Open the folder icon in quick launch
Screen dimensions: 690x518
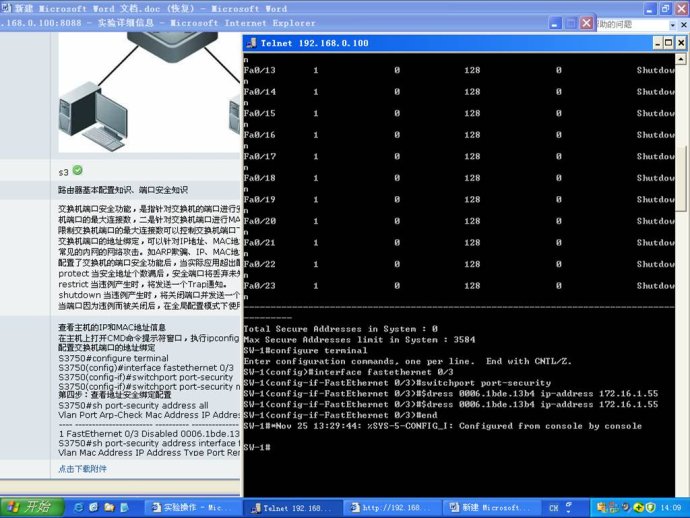point(109,507)
